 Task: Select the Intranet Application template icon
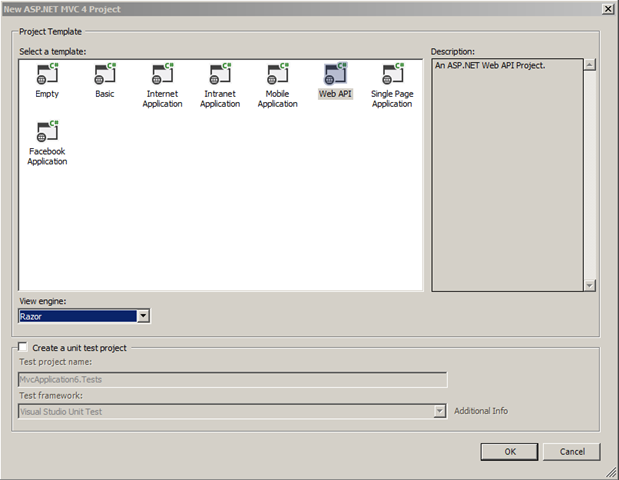220,73
